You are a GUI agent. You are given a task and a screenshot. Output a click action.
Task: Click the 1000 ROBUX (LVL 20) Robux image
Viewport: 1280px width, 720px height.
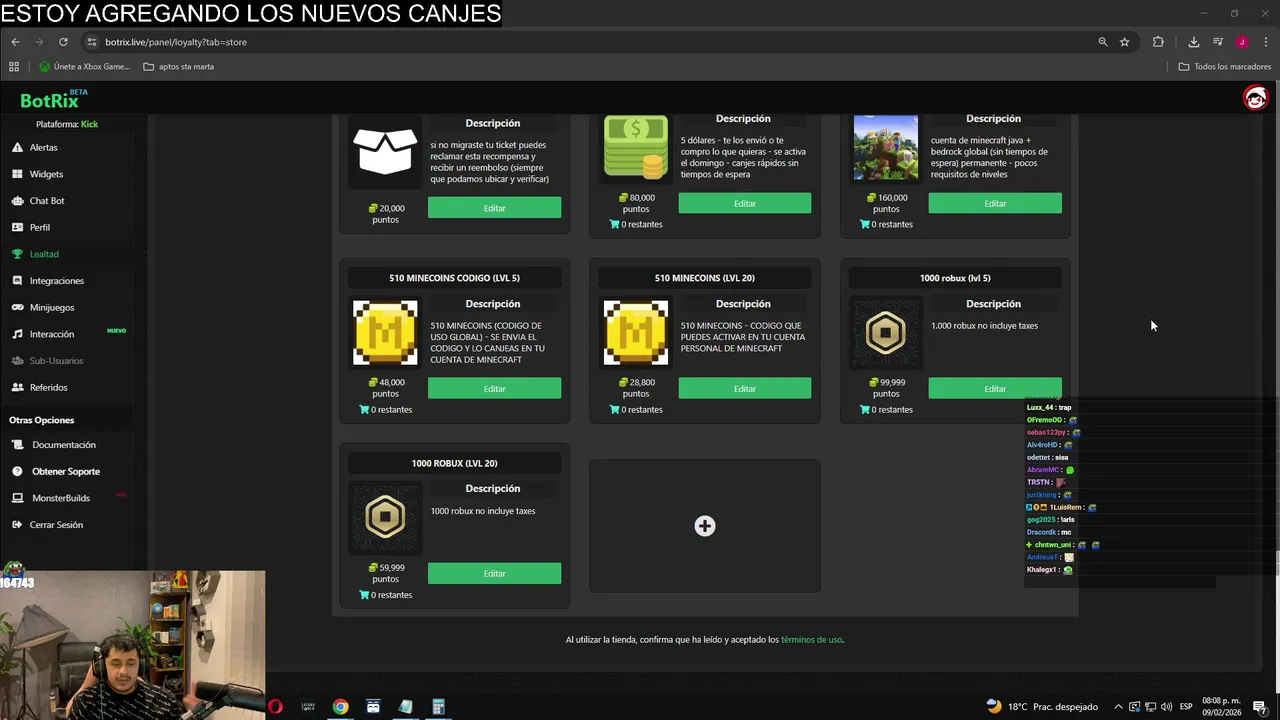[x=385, y=518]
